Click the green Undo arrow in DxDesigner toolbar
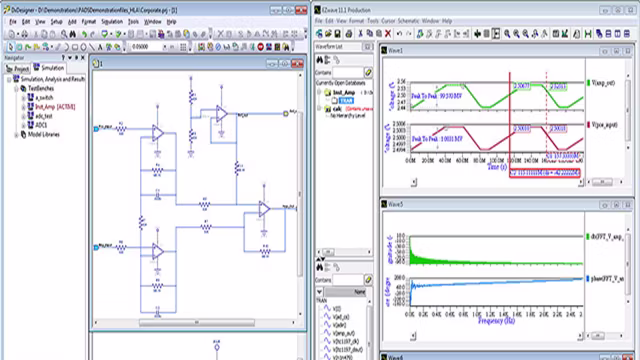Image resolution: width=640 pixels, height=360 pixels. [x=84, y=34]
